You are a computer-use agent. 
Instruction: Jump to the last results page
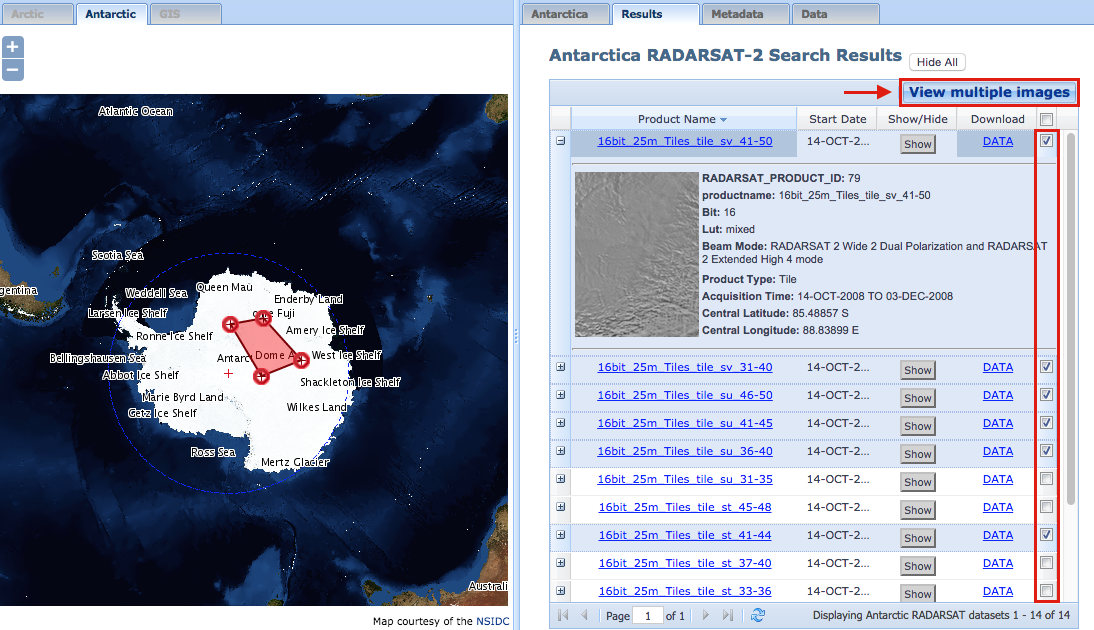727,616
